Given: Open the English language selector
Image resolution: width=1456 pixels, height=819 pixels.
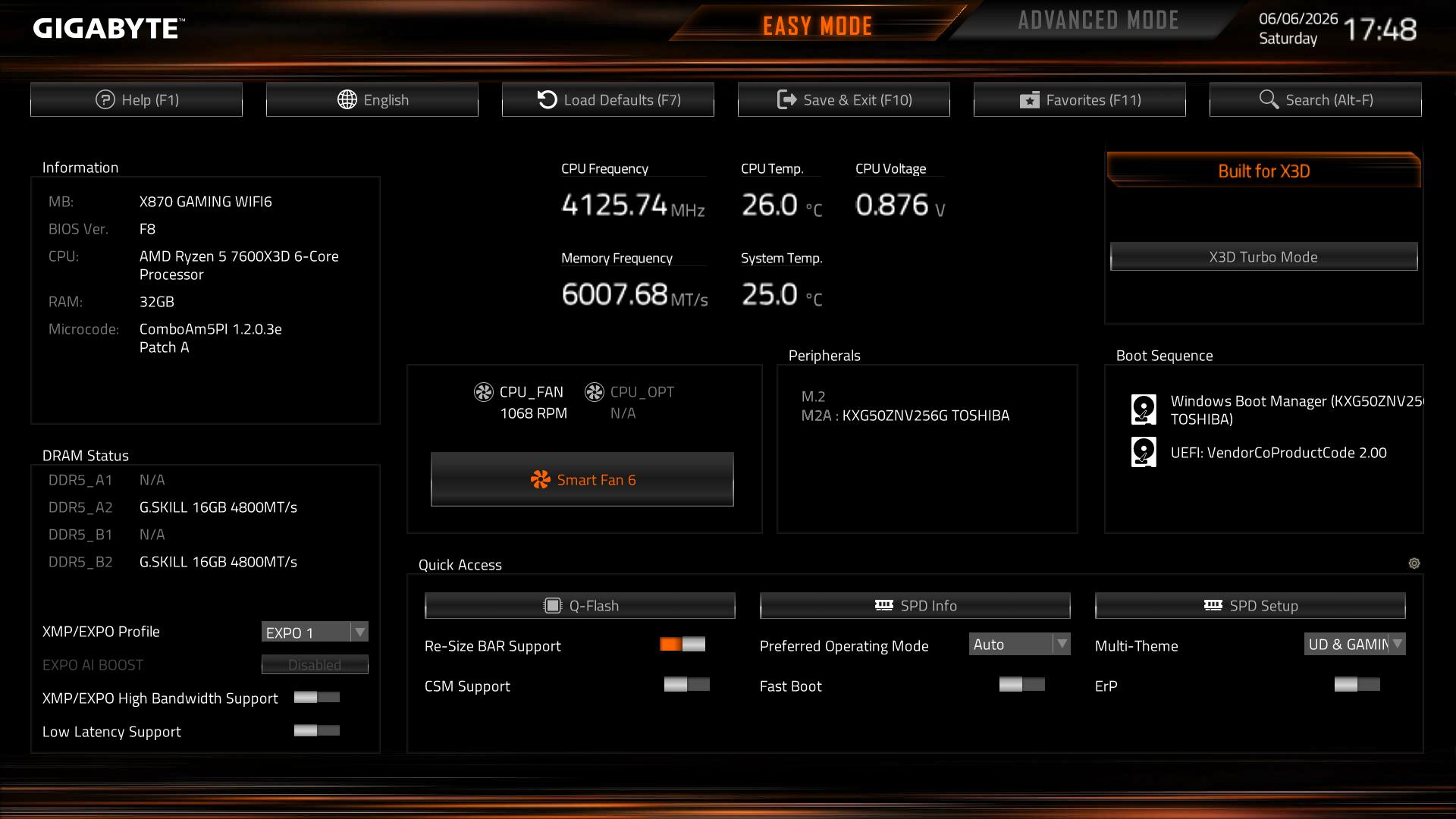Looking at the screenshot, I should click(372, 99).
